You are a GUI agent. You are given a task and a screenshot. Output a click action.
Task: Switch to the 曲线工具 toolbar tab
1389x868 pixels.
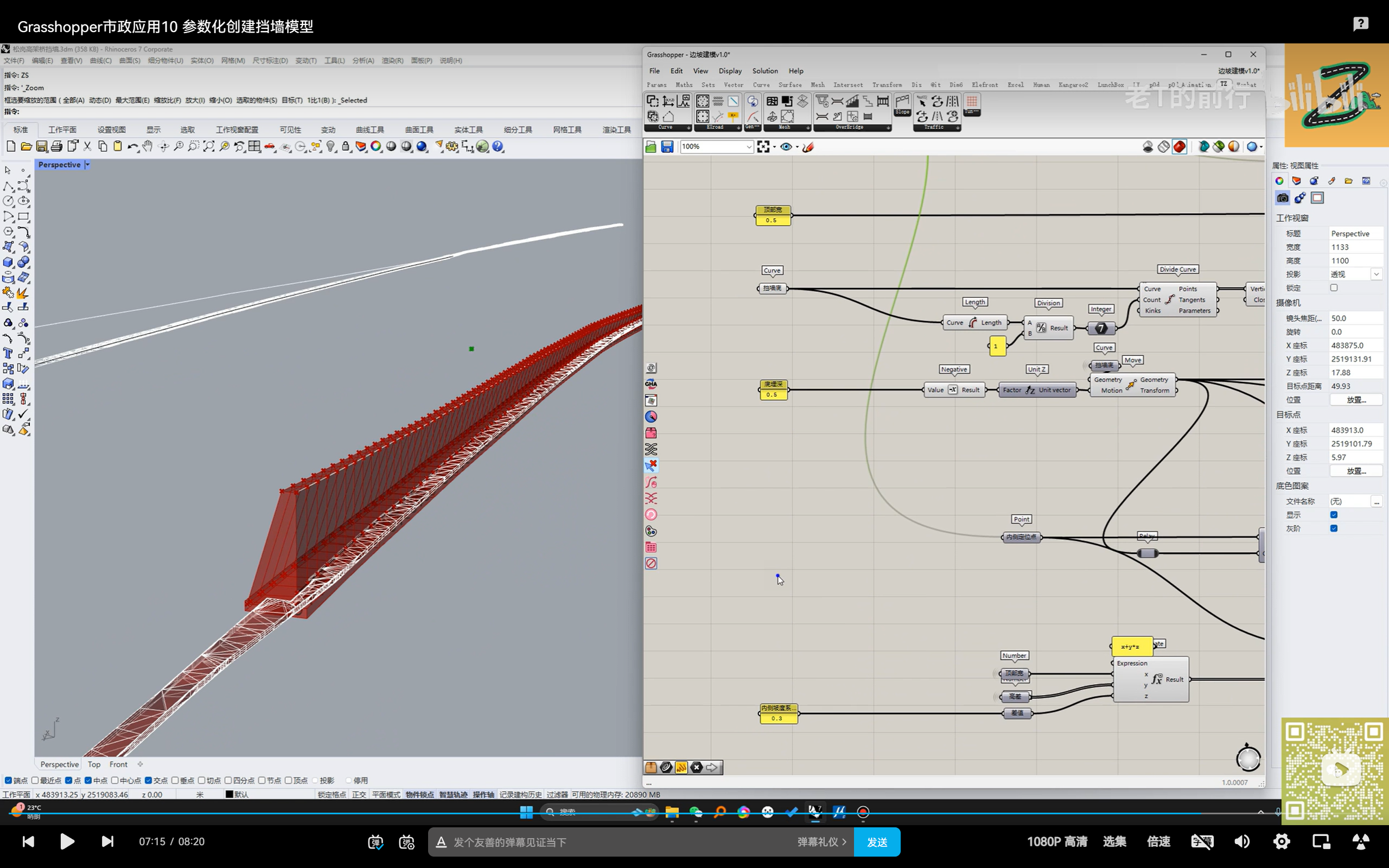coord(369,130)
